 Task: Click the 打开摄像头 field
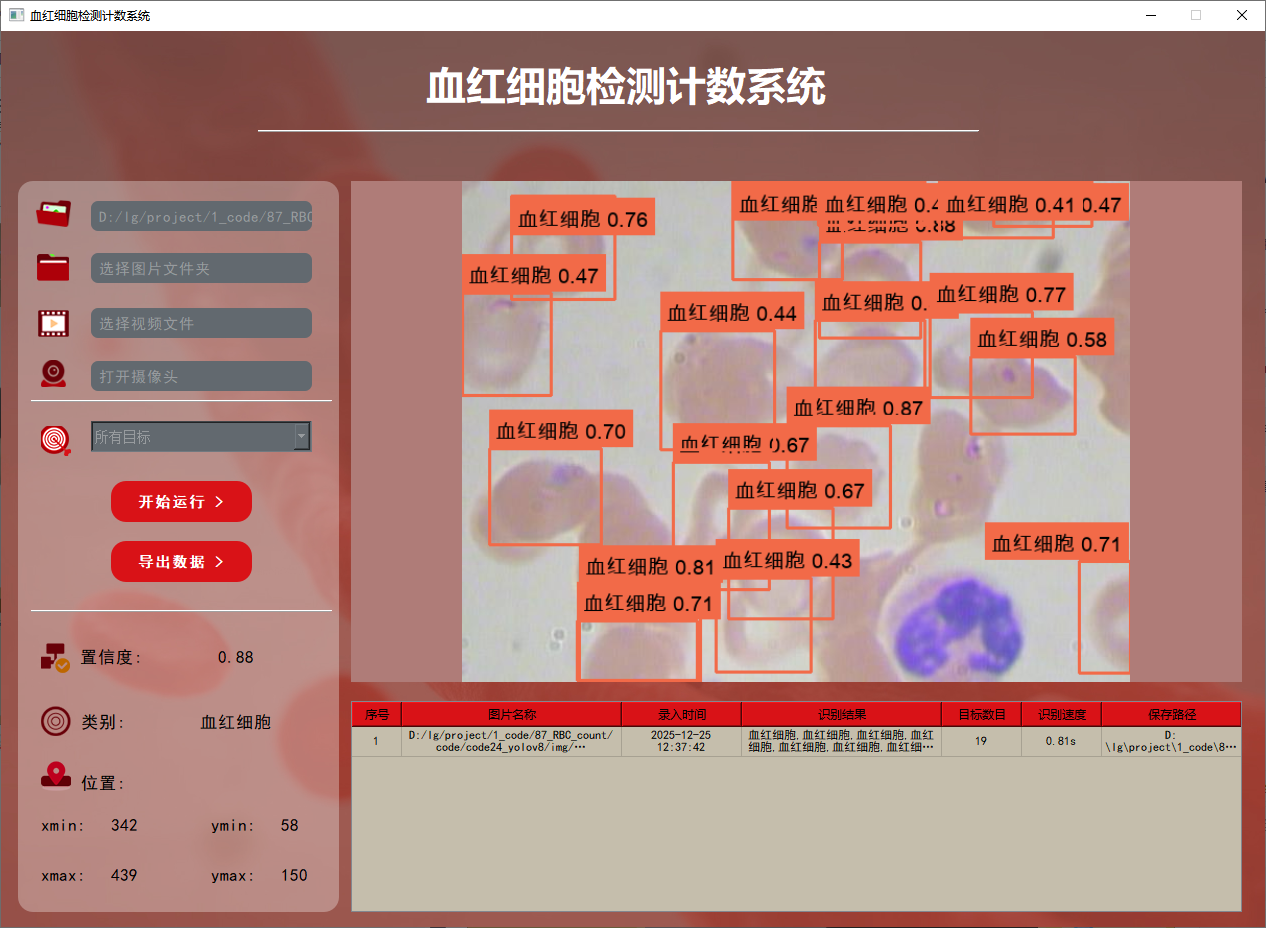pyautogui.click(x=201, y=376)
